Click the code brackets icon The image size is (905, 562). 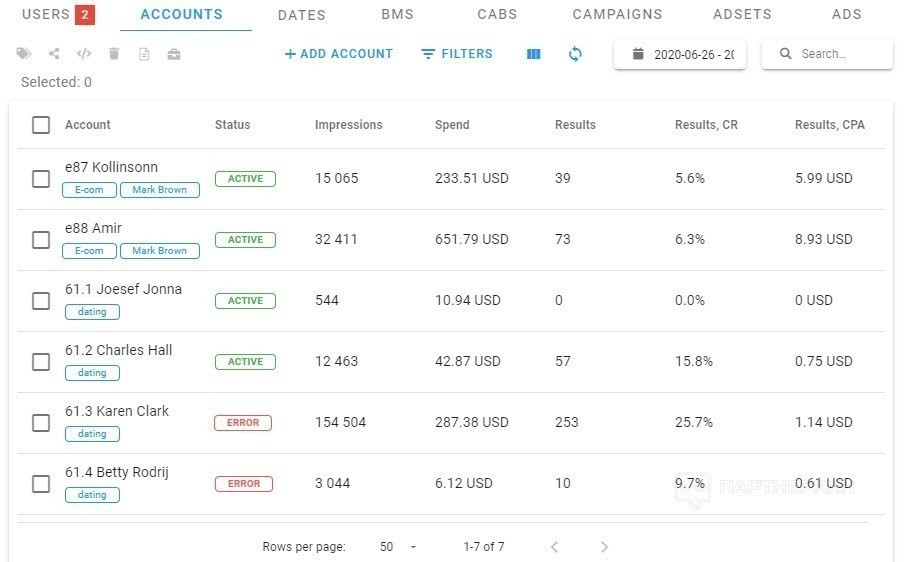click(84, 54)
